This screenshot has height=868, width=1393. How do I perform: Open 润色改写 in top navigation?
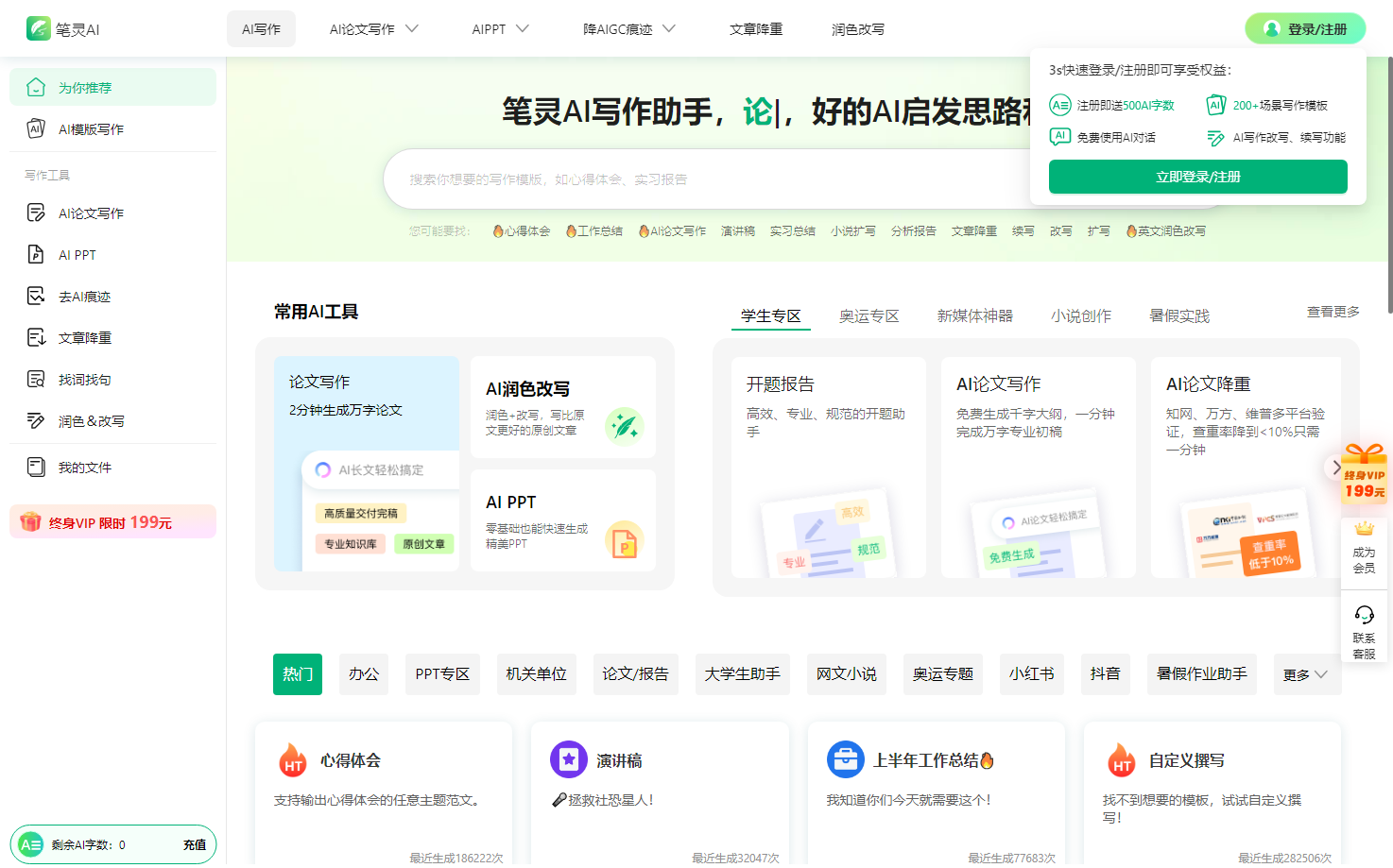(858, 29)
